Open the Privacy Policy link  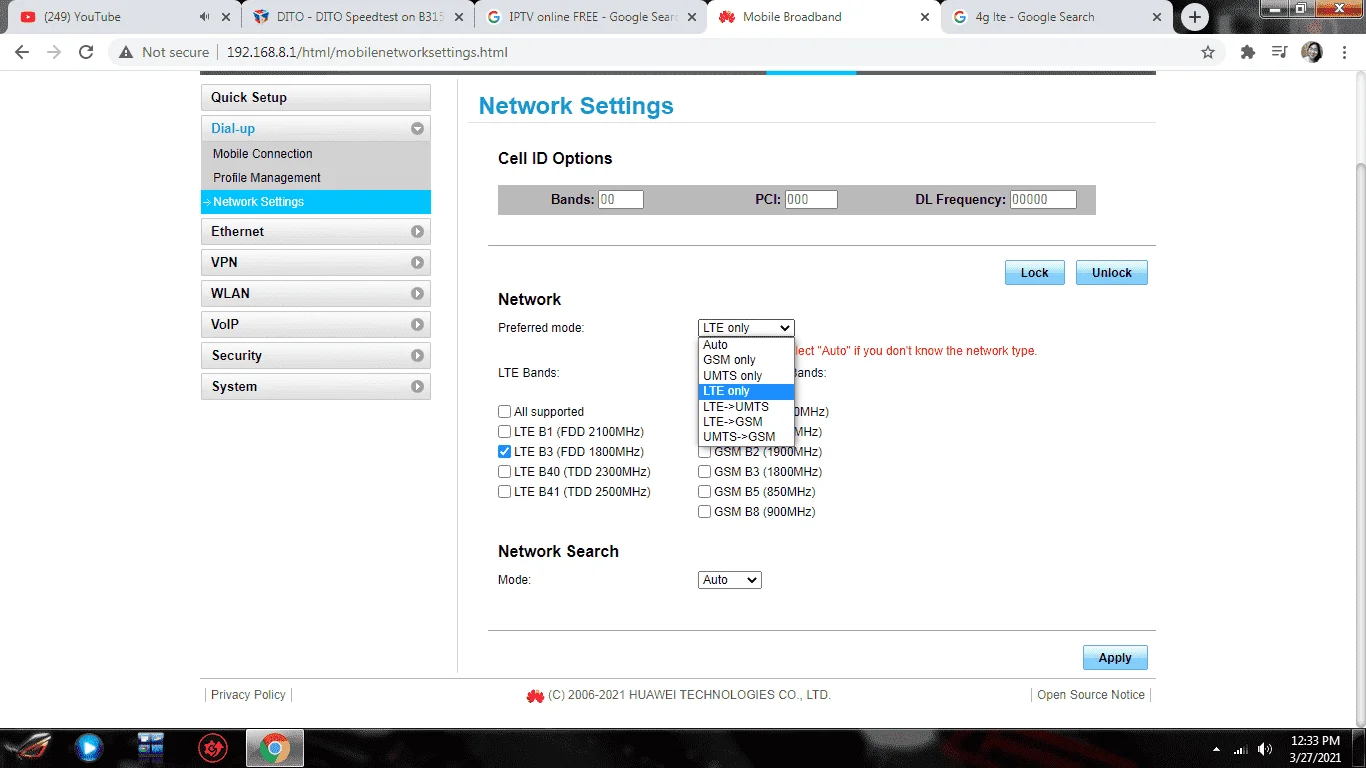pyautogui.click(x=248, y=695)
